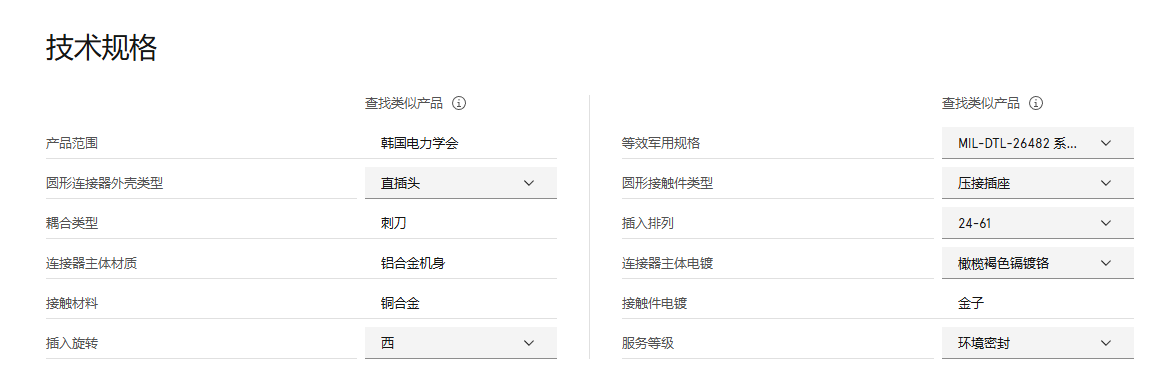Open the 环境密封 service class dropdown

1038,343
